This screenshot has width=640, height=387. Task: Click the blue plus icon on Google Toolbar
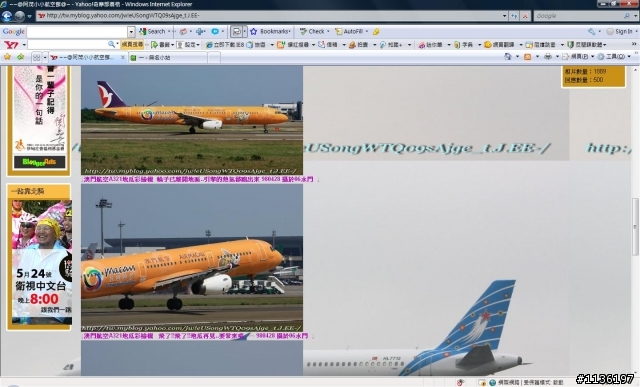[200, 31]
